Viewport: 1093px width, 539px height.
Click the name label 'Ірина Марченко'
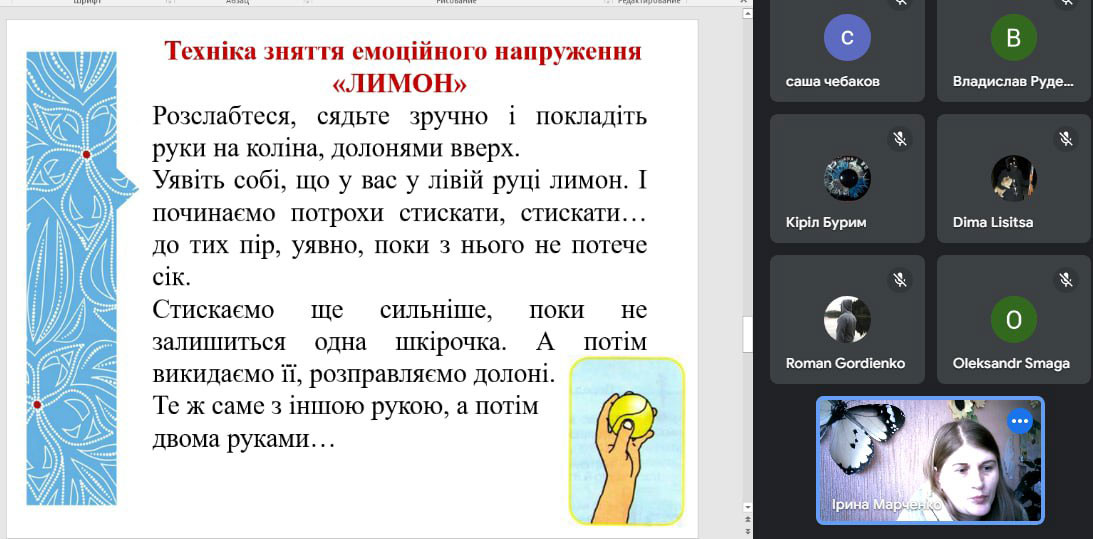point(886,505)
